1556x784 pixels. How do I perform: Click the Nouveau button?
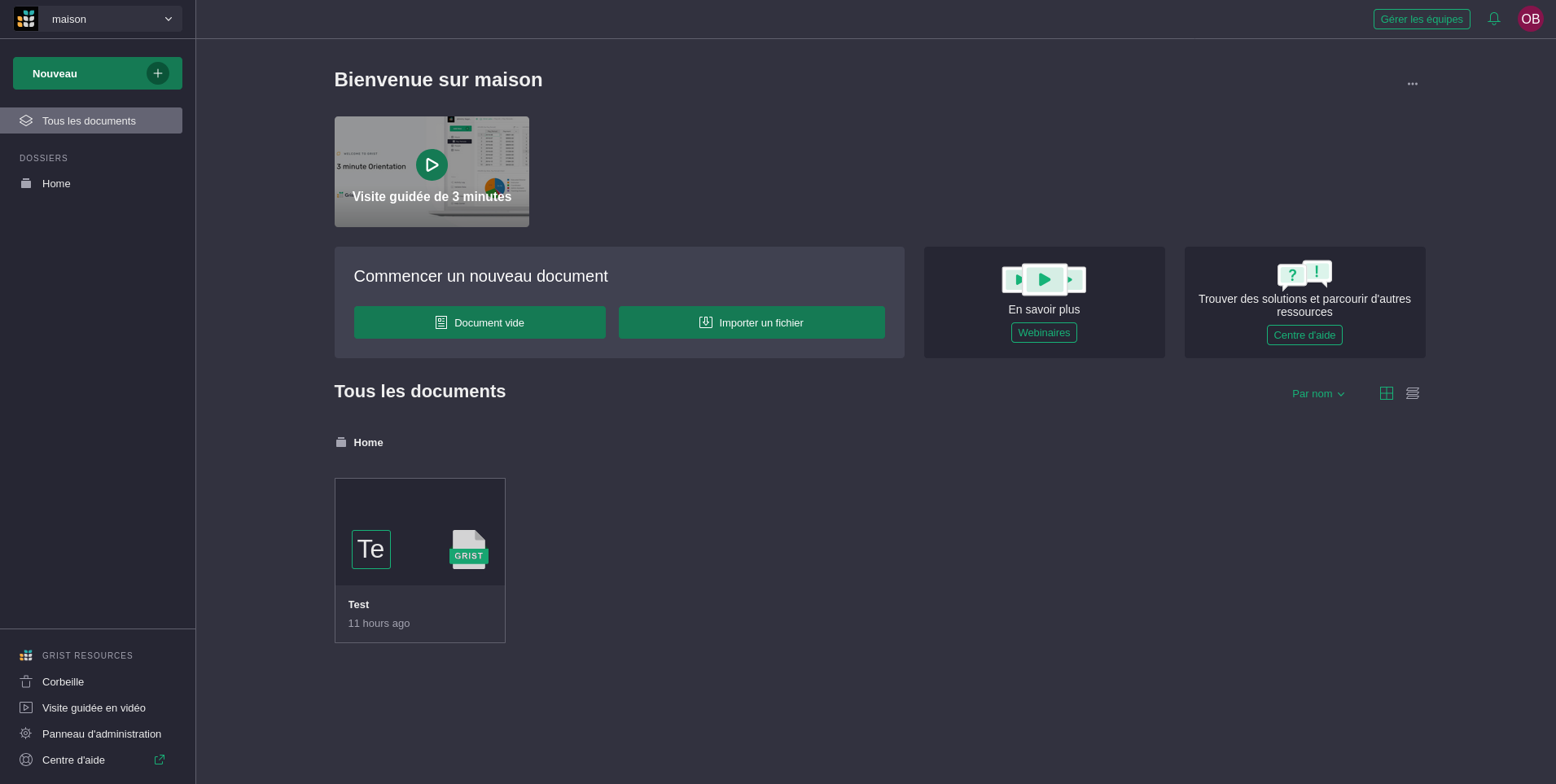coord(98,73)
